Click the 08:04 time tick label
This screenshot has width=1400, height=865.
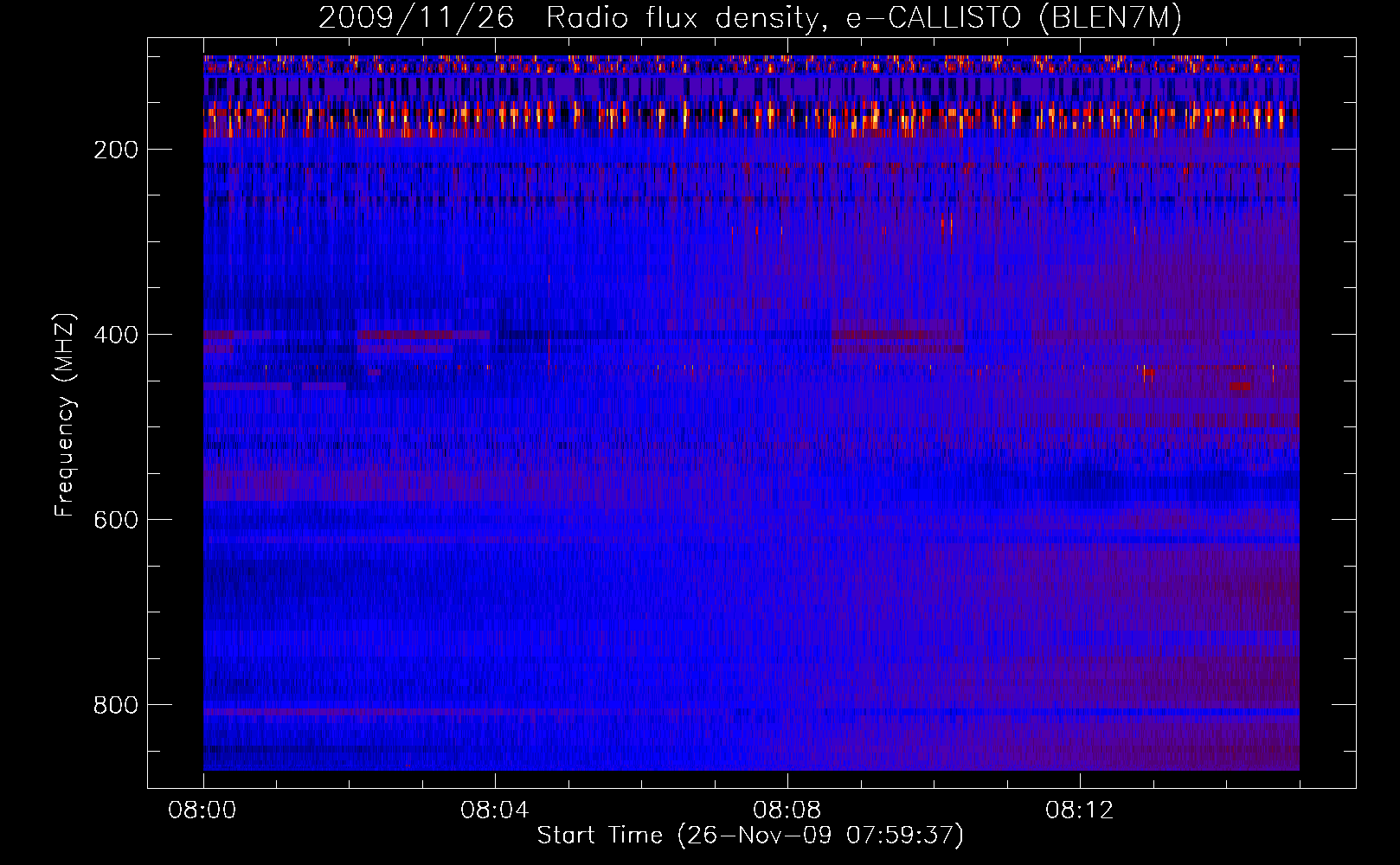coord(495,811)
